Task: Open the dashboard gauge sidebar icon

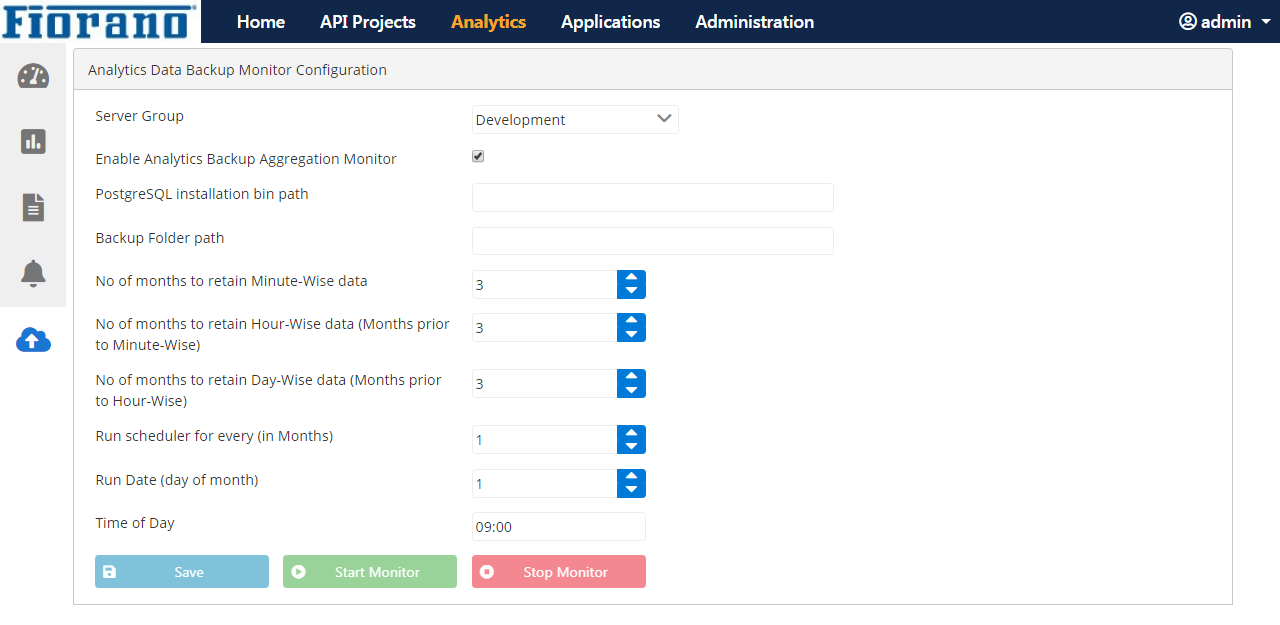Action: (33, 76)
